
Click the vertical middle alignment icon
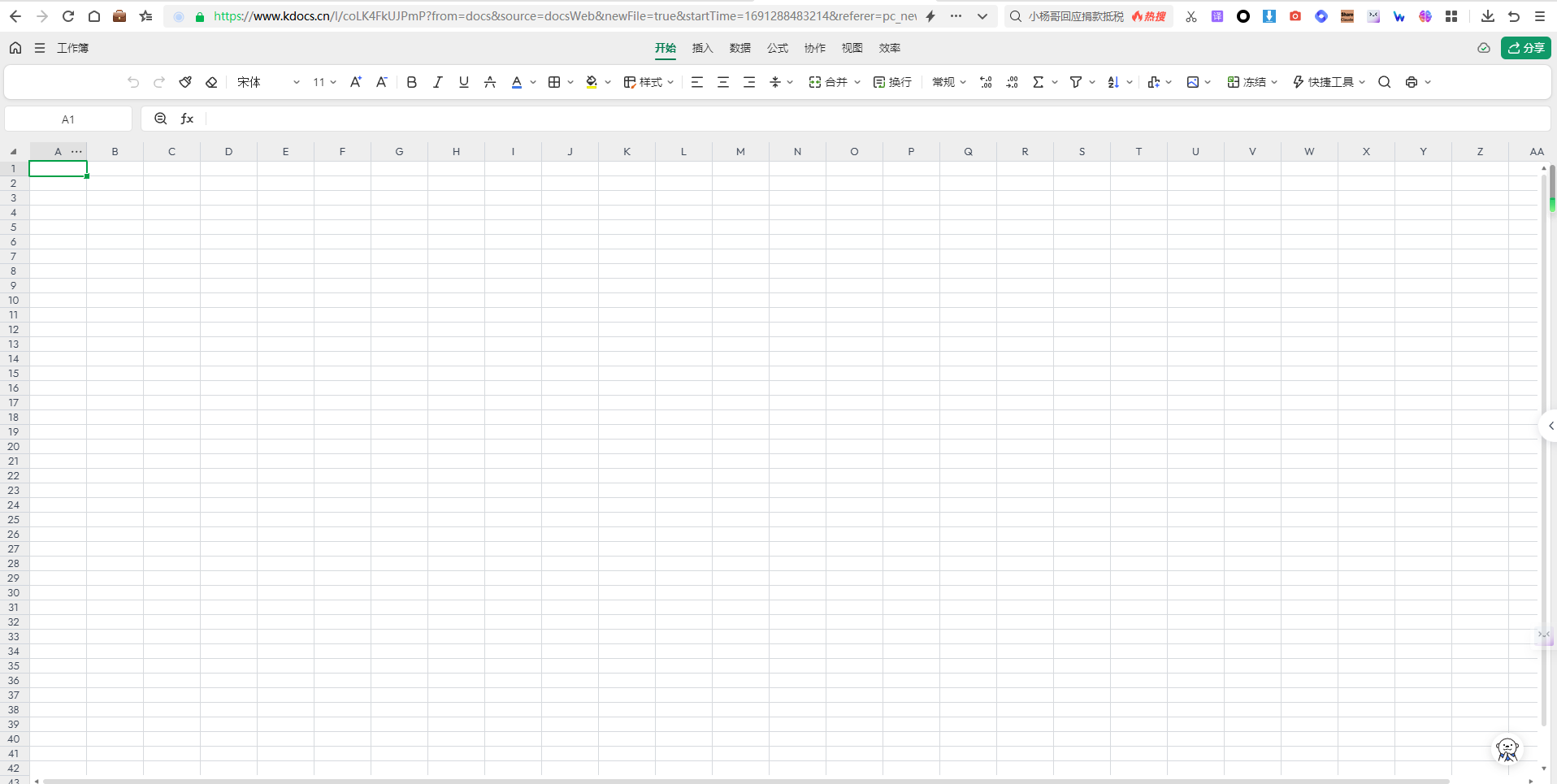775,82
